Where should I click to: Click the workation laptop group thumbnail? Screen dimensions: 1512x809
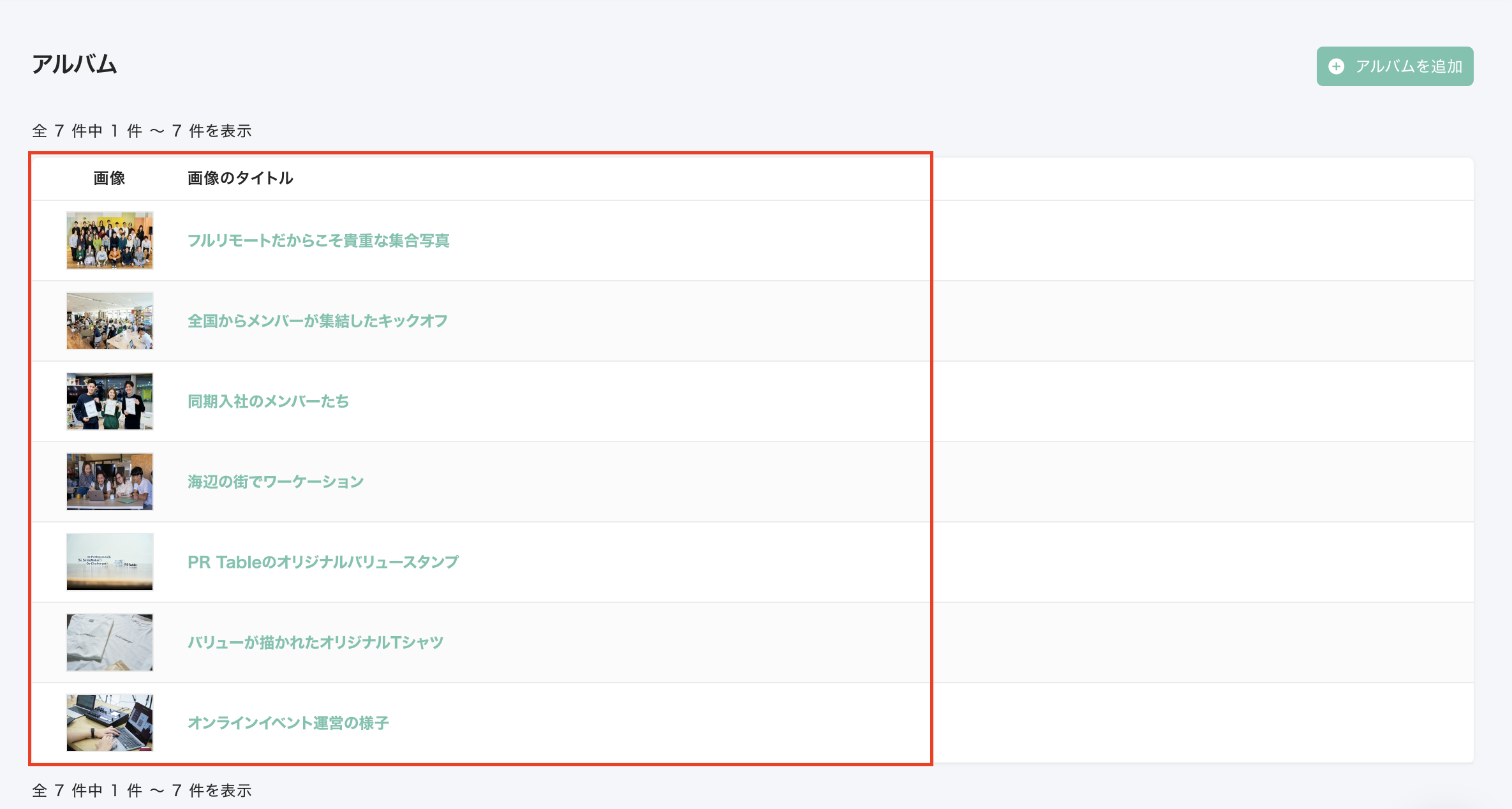click(110, 482)
